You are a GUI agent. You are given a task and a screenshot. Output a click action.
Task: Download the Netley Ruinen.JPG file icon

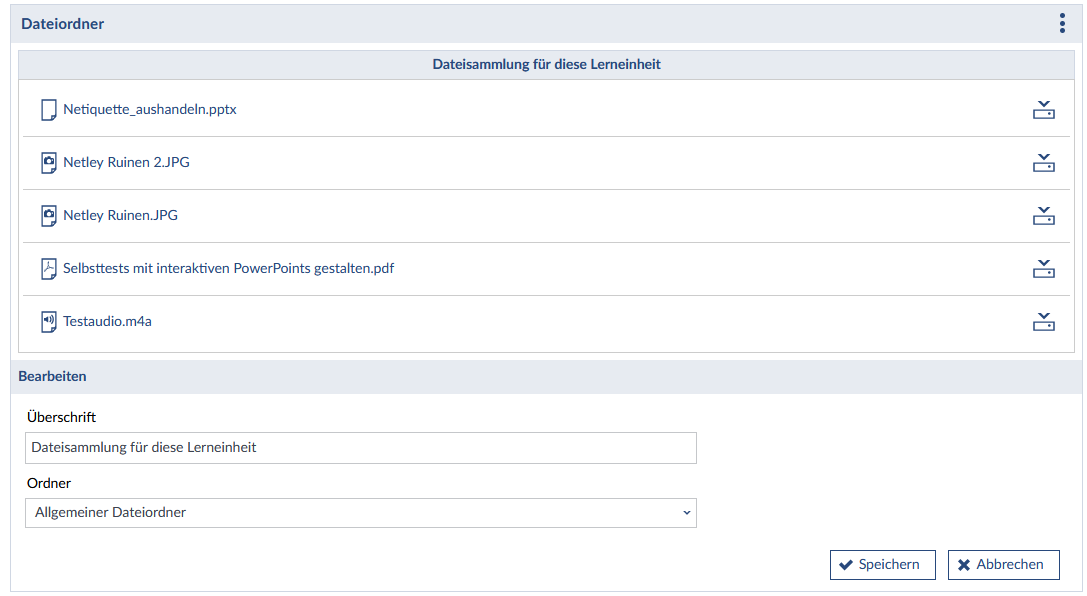[1043, 216]
